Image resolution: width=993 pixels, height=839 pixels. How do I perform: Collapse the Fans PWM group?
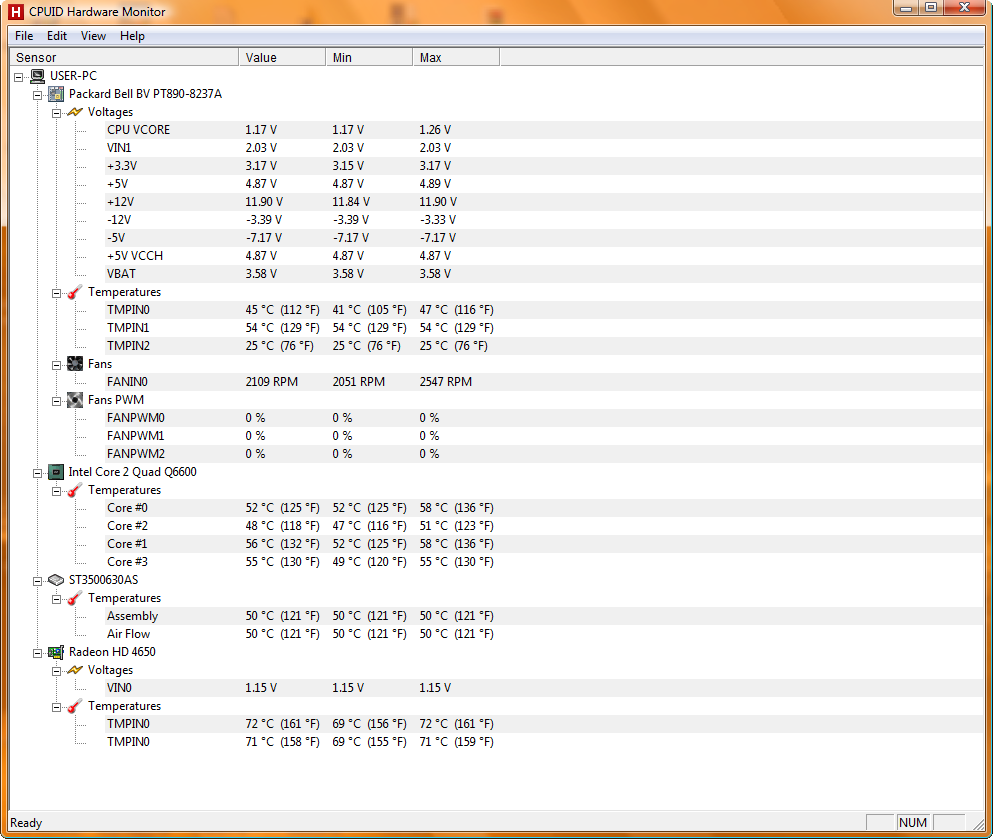pyautogui.click(x=56, y=401)
